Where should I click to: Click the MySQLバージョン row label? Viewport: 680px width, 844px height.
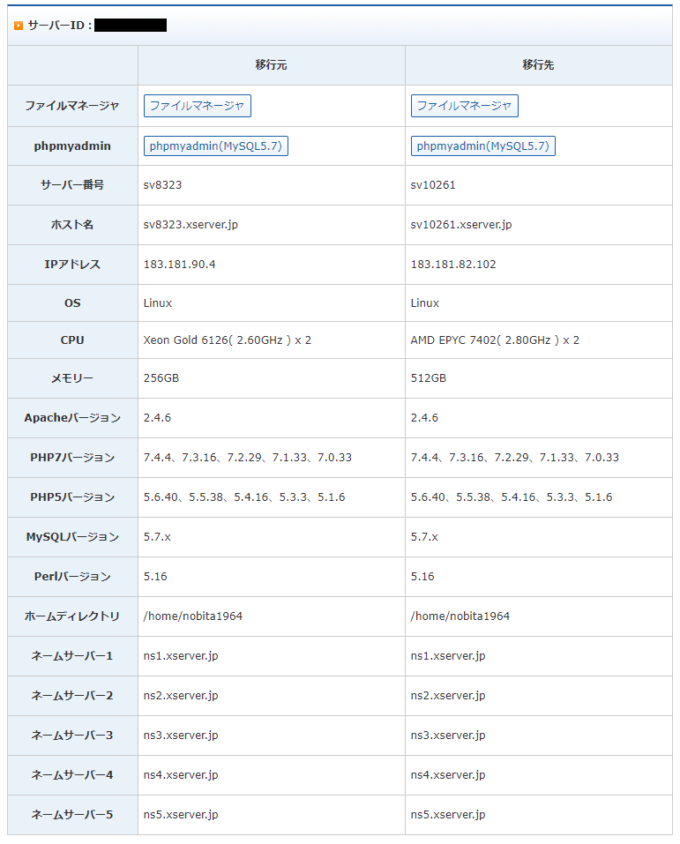click(x=72, y=537)
